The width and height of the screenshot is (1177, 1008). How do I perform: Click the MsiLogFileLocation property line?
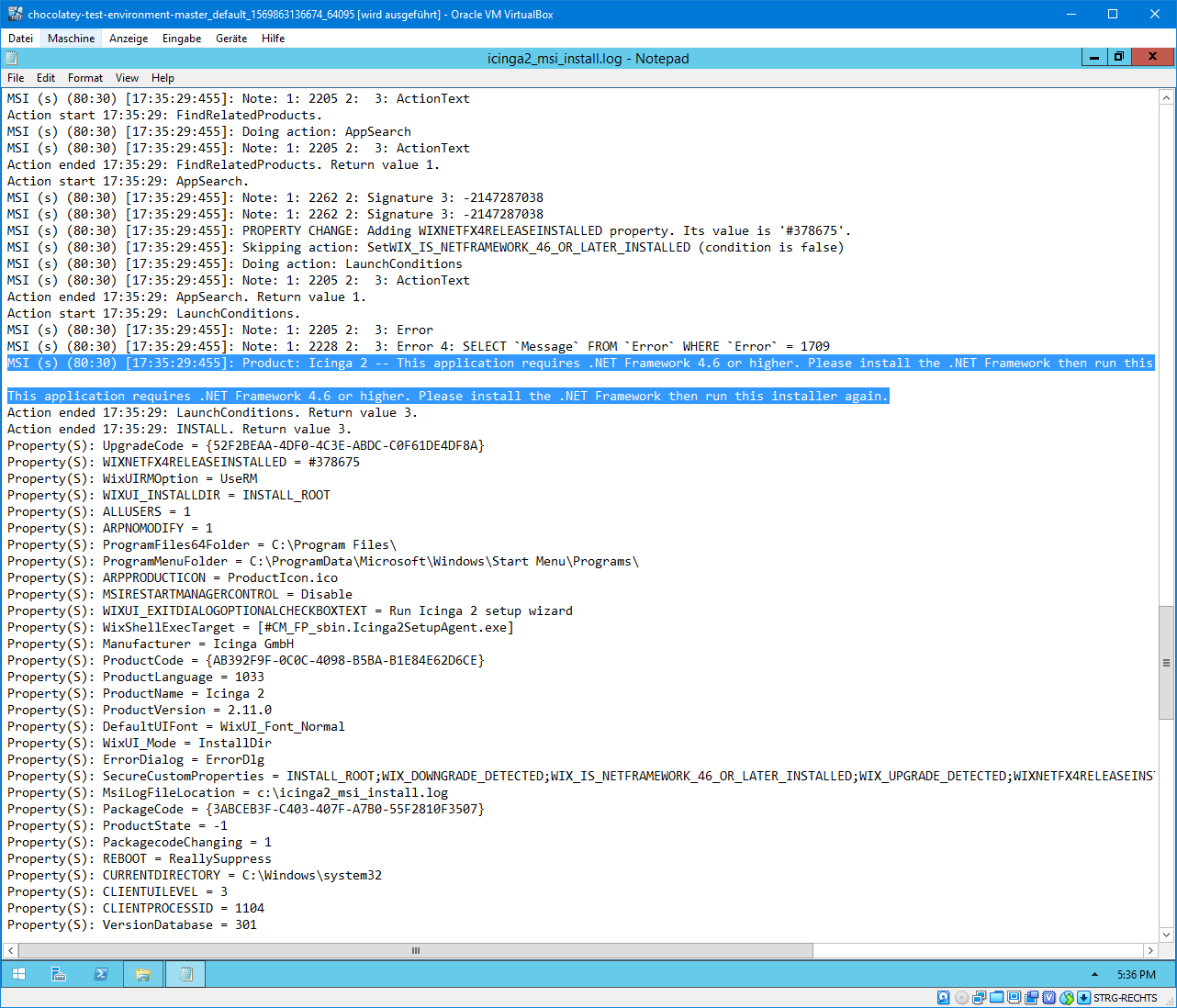click(x=228, y=792)
